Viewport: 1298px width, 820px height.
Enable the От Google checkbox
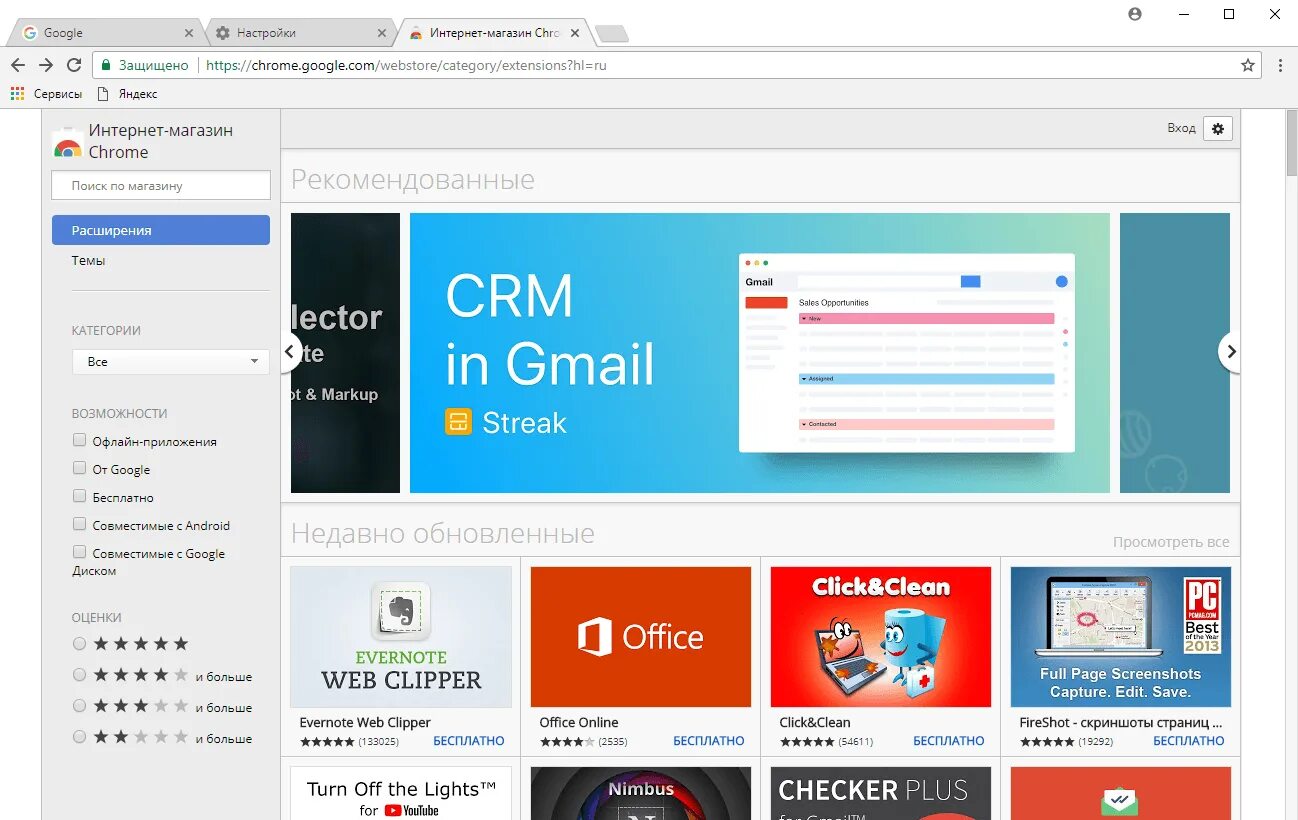80,468
